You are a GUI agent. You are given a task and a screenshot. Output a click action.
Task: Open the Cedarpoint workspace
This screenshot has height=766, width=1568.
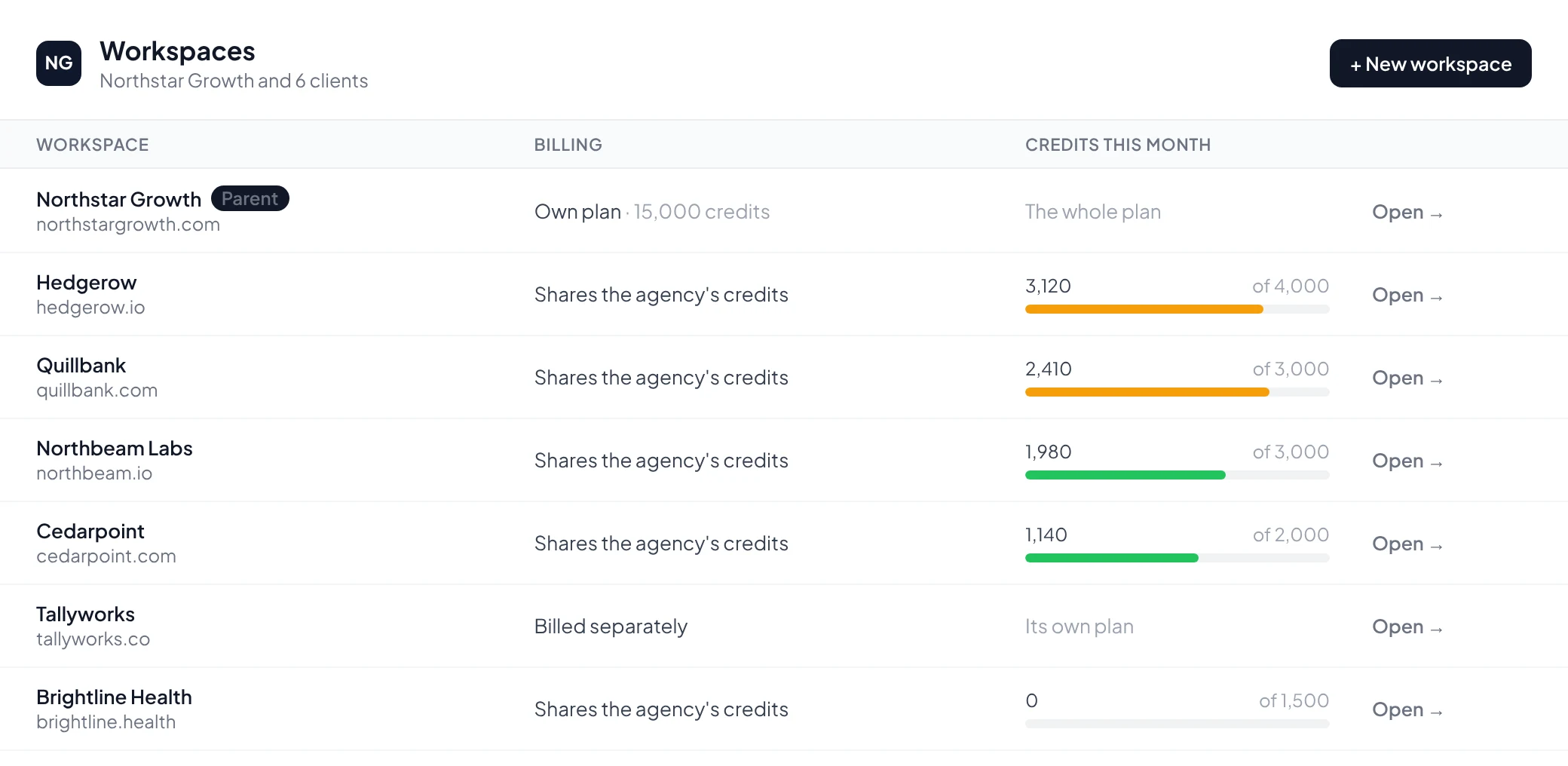pyautogui.click(x=1407, y=544)
